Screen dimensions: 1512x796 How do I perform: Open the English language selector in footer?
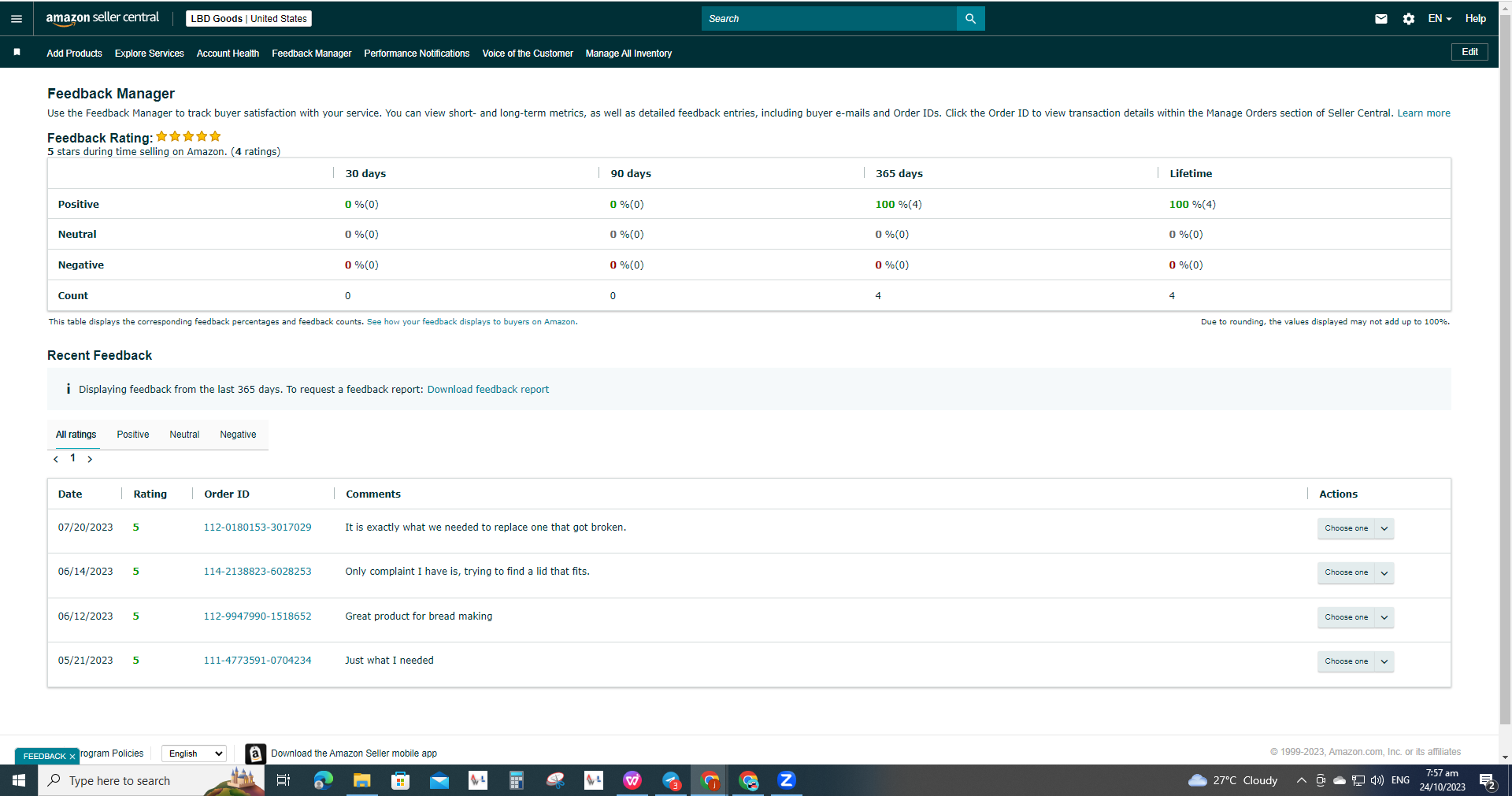(x=195, y=753)
